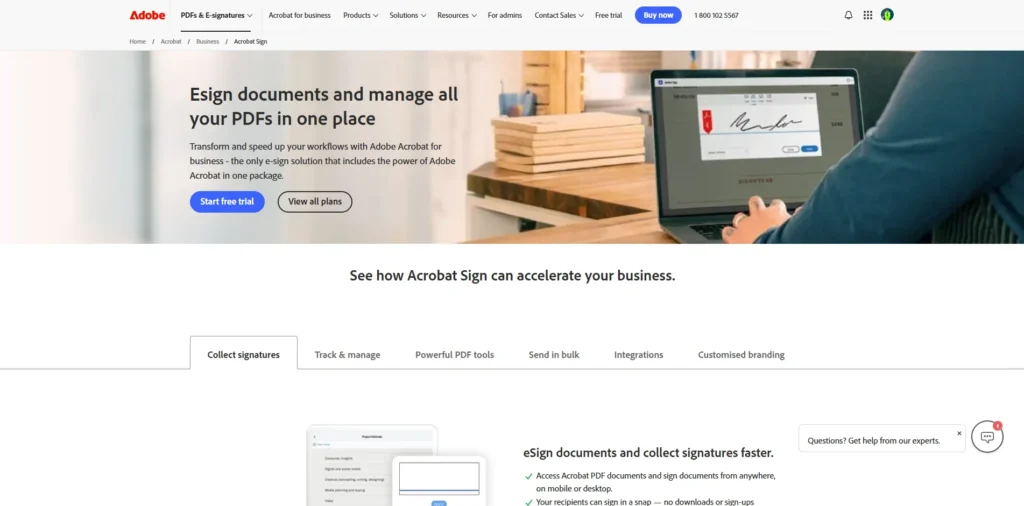Click the Free trial nav link
Screen dimensions: 1024x506
[x=609, y=15]
